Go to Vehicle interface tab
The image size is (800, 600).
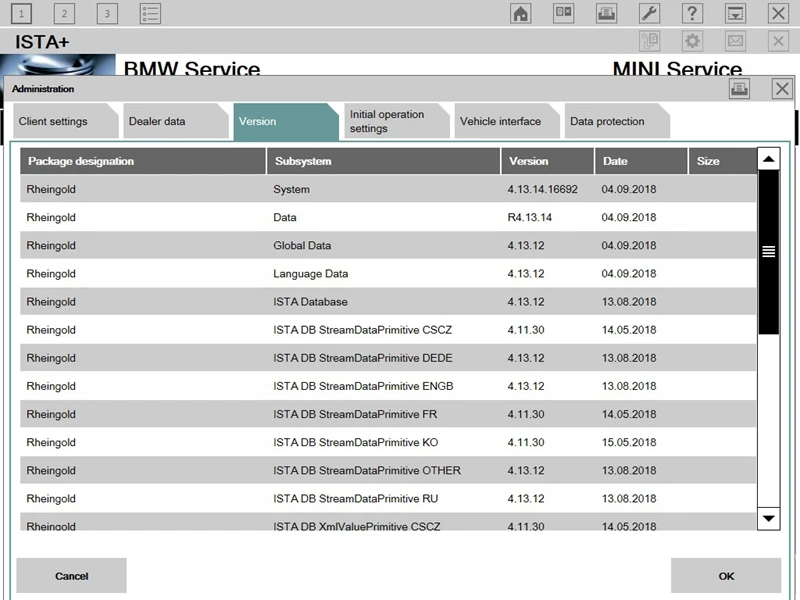(507, 121)
